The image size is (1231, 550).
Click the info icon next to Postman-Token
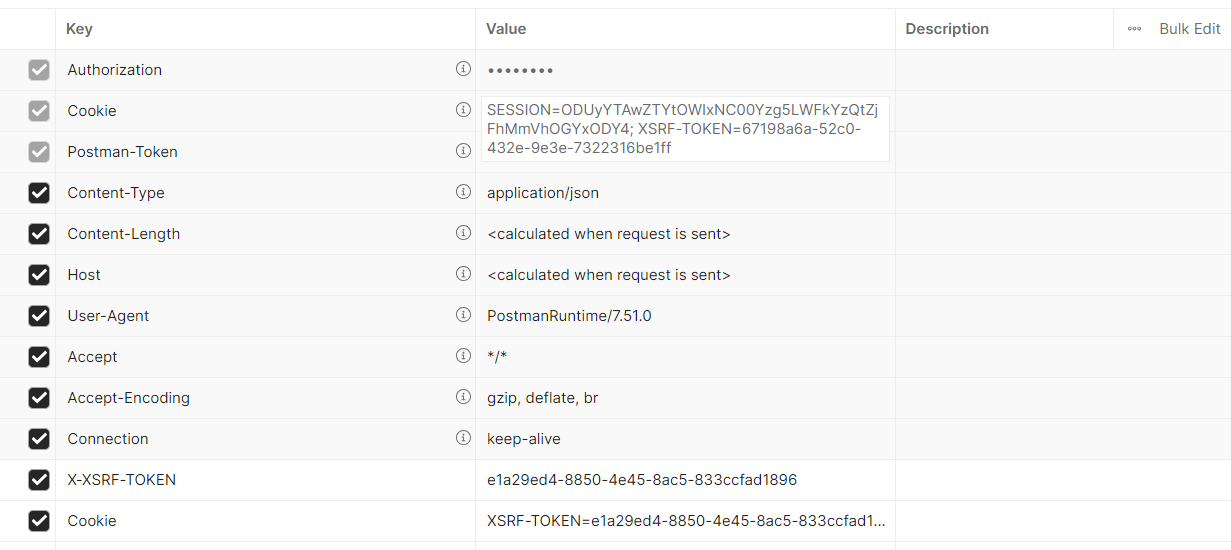pyautogui.click(x=463, y=151)
